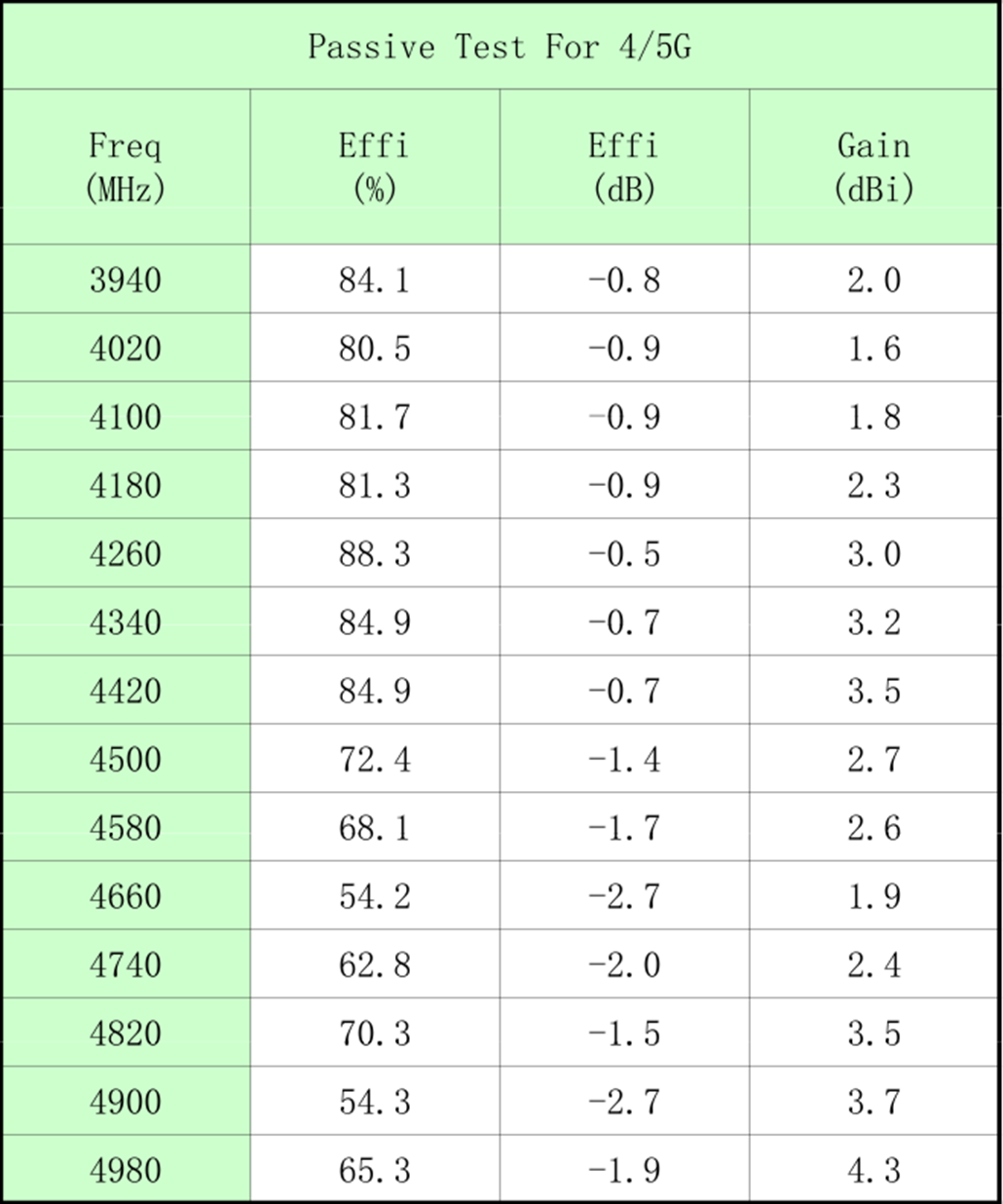Click the 4900 frequency cell
This screenshot has height=1204, width=1003.
[x=126, y=1101]
